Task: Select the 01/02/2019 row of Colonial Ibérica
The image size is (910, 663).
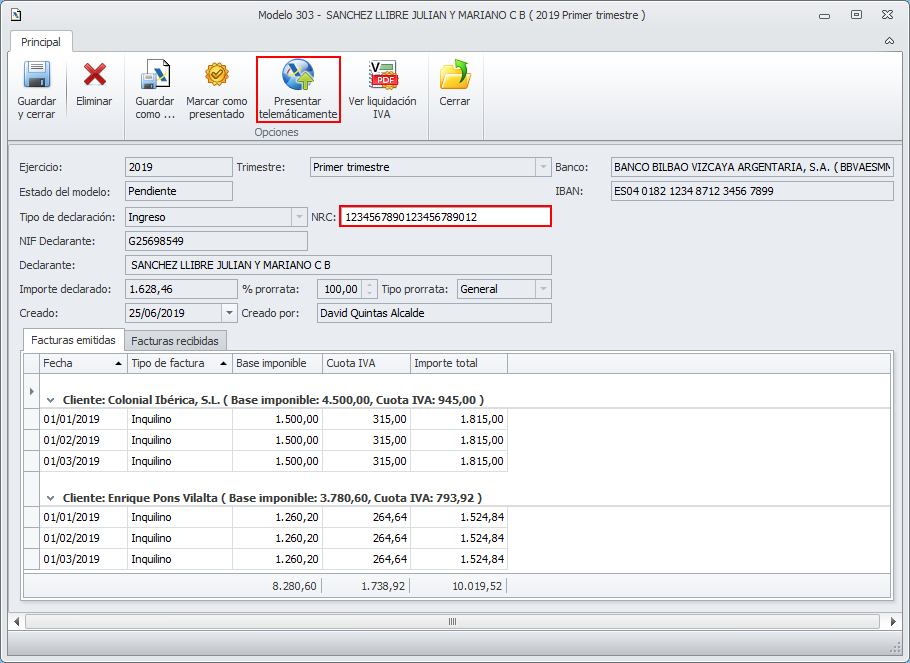Action: click(x=273, y=440)
